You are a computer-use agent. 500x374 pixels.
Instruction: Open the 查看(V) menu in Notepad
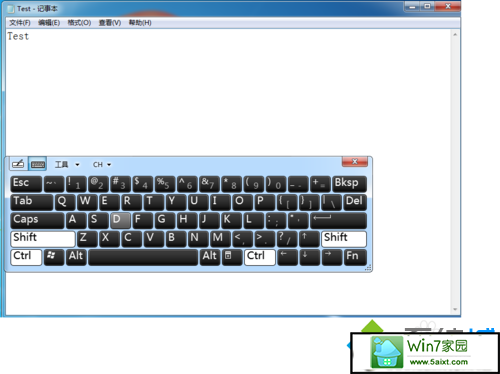coord(110,23)
